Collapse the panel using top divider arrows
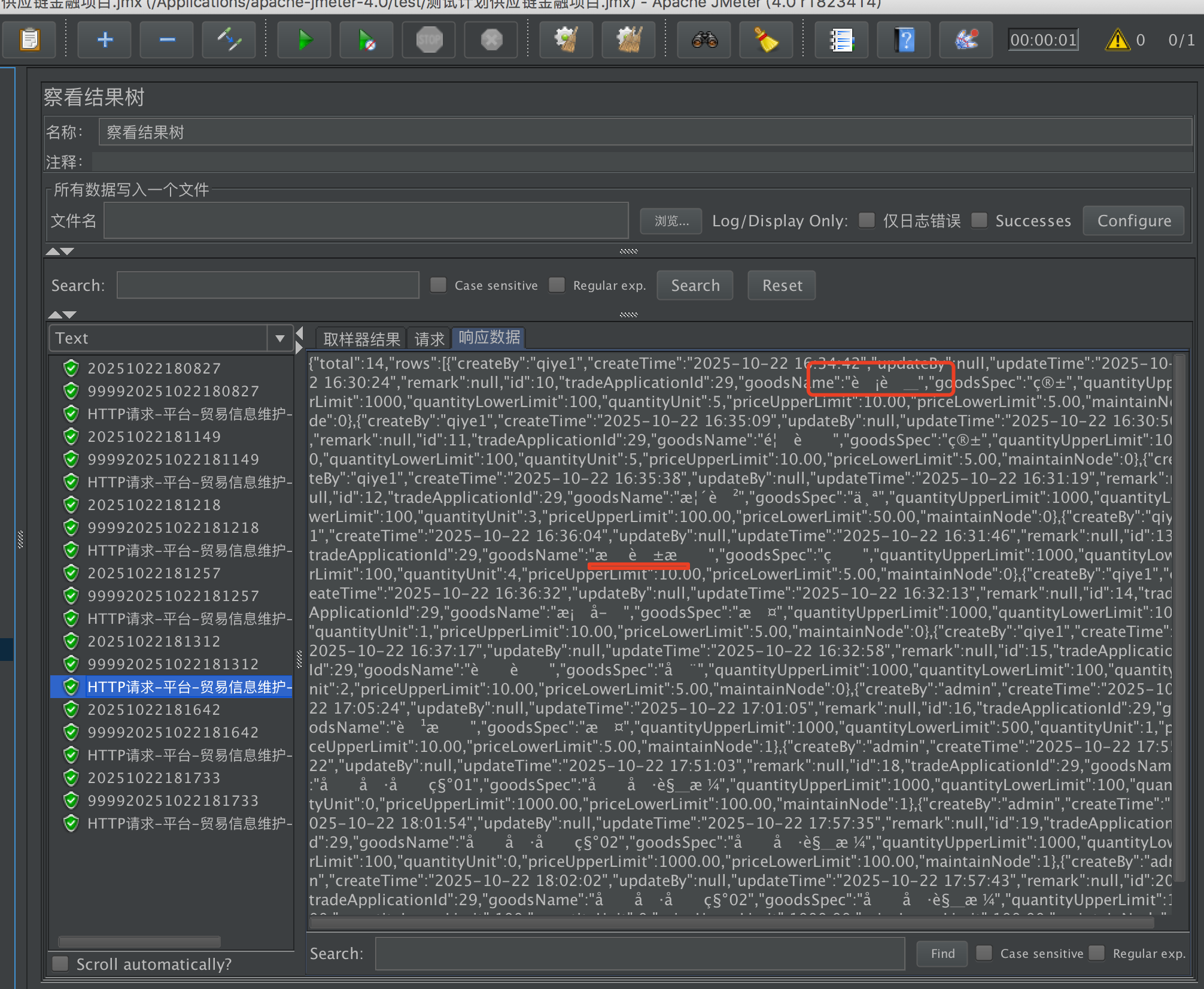Screen dimensions: 1204x989 (53, 251)
